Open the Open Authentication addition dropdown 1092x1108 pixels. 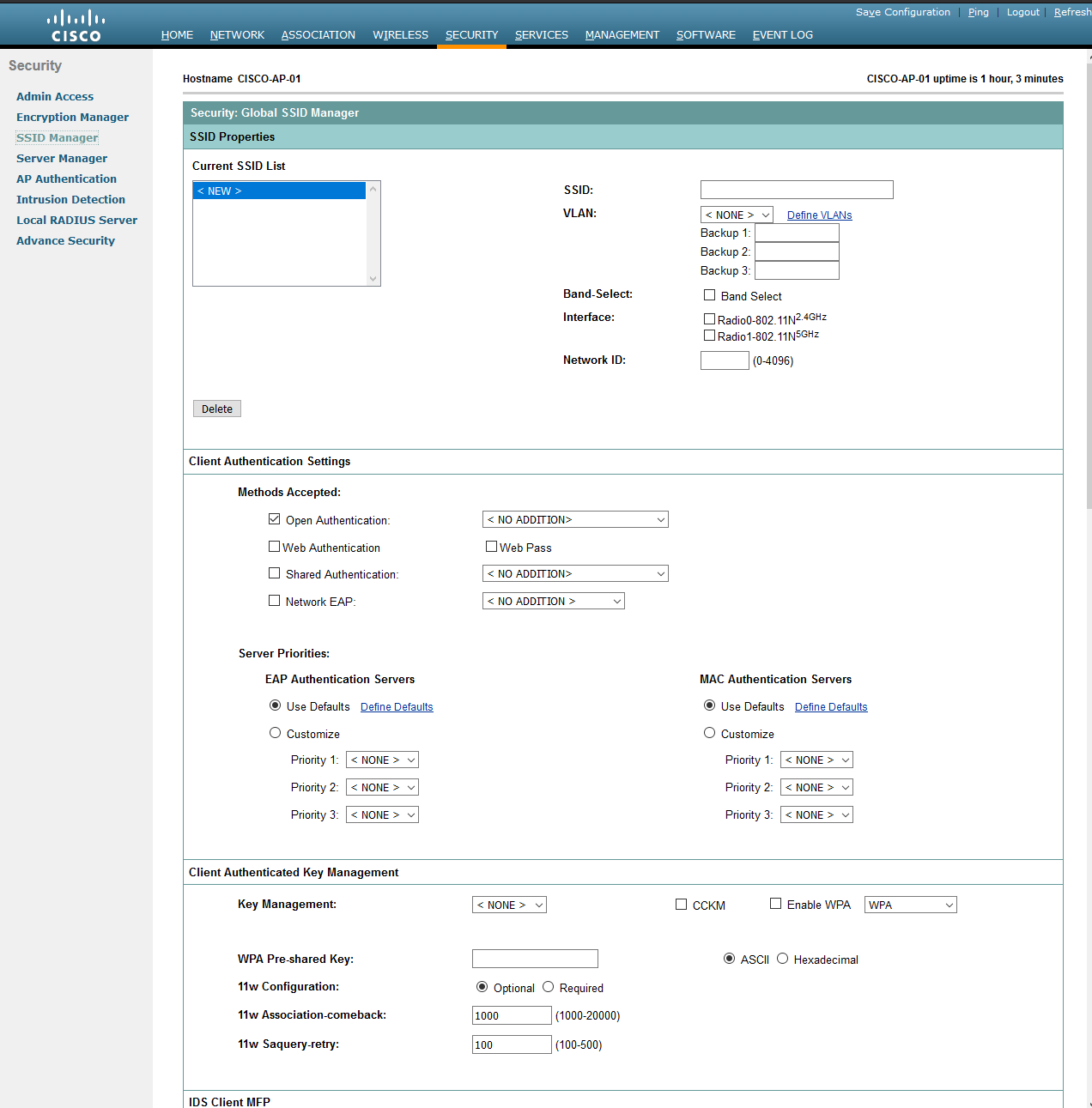tap(575, 519)
